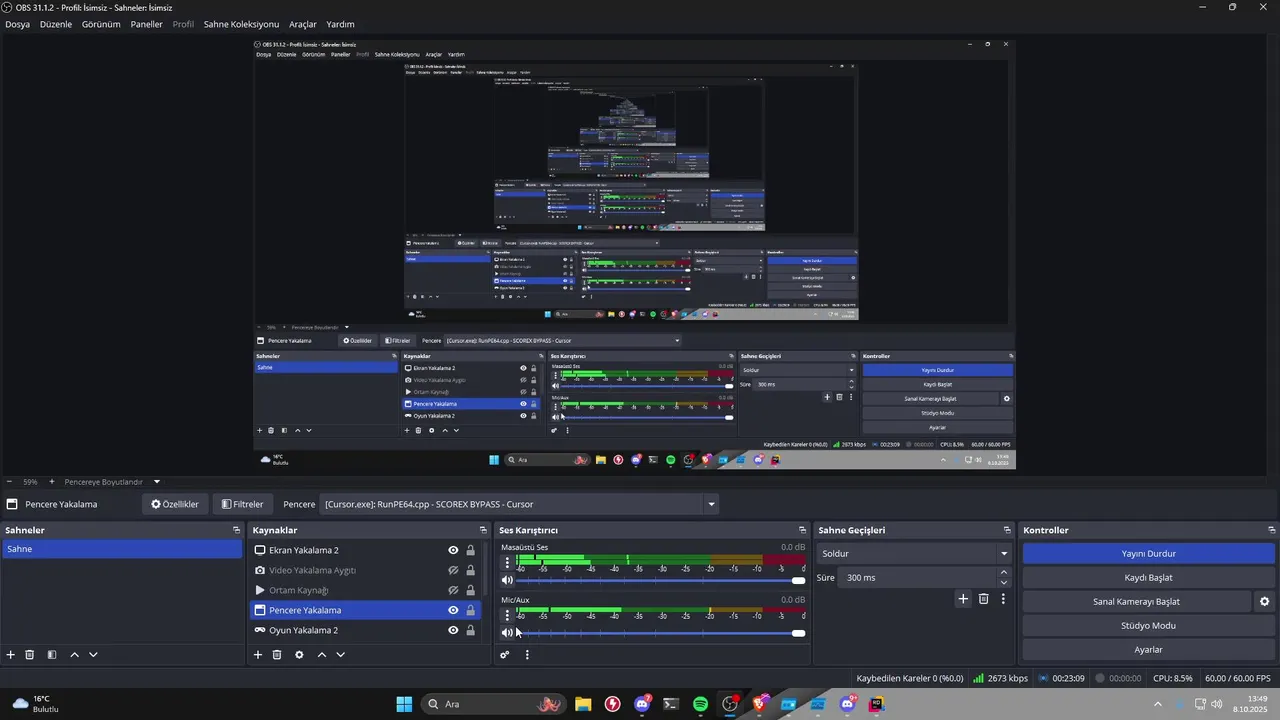Screen dimensions: 1280x720
Task: Open Araçlar menu
Action: pyautogui.click(x=303, y=24)
